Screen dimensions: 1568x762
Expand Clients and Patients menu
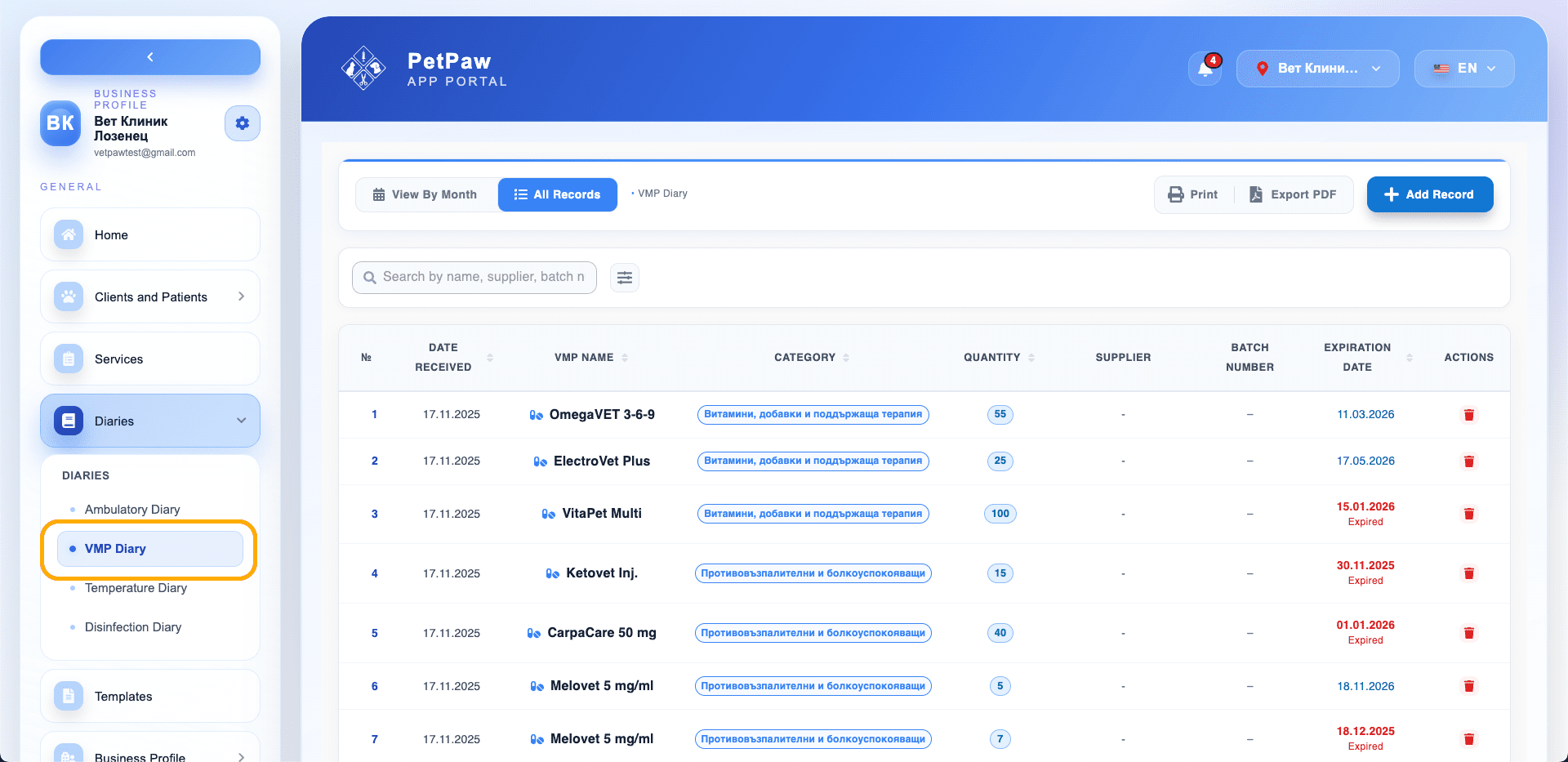[x=150, y=297]
